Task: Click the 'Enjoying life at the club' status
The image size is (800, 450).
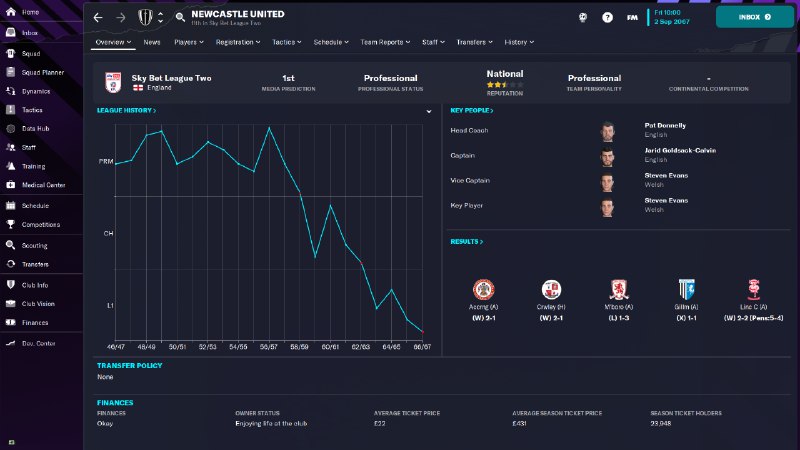Action: pos(271,423)
